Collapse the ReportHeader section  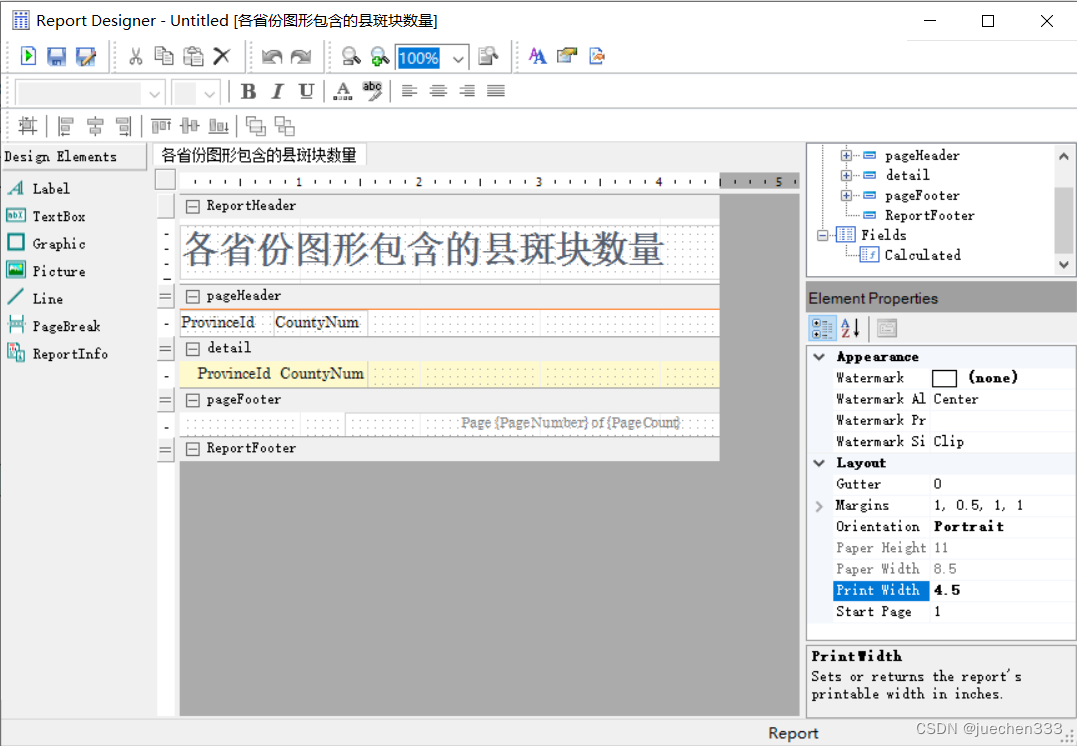[193, 206]
